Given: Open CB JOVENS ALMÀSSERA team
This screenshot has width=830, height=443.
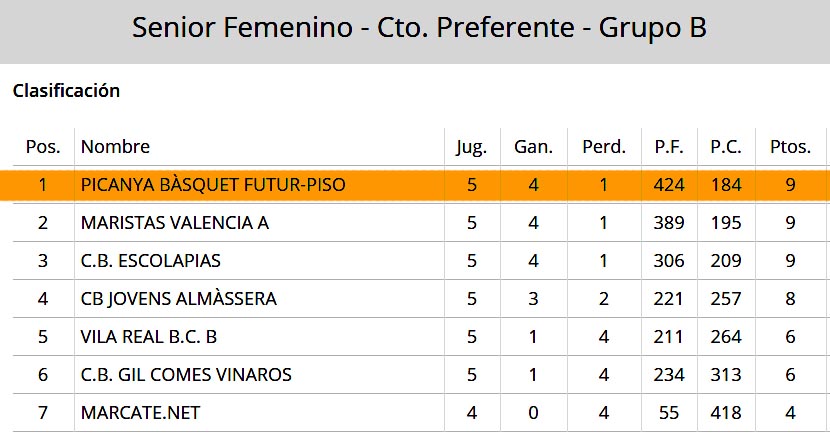Looking at the screenshot, I should (178, 299).
